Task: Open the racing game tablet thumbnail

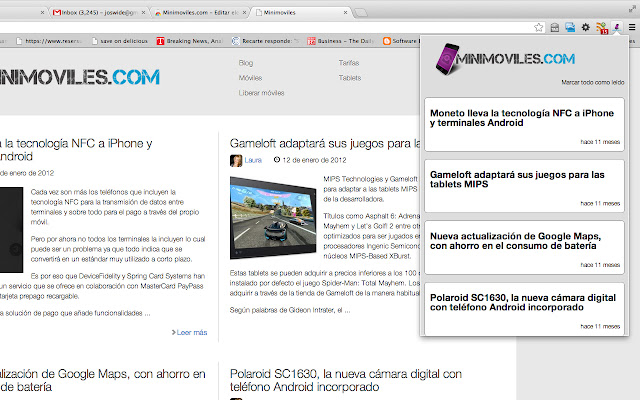Action: [273, 218]
